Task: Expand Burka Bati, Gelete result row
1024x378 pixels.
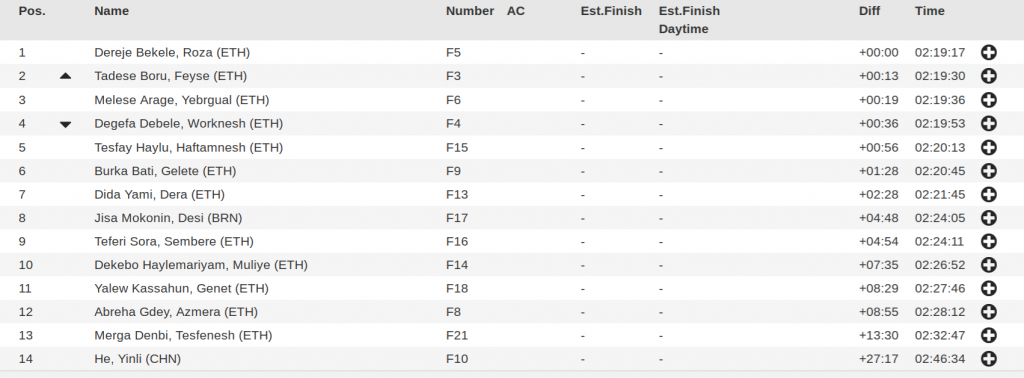Action: (989, 171)
